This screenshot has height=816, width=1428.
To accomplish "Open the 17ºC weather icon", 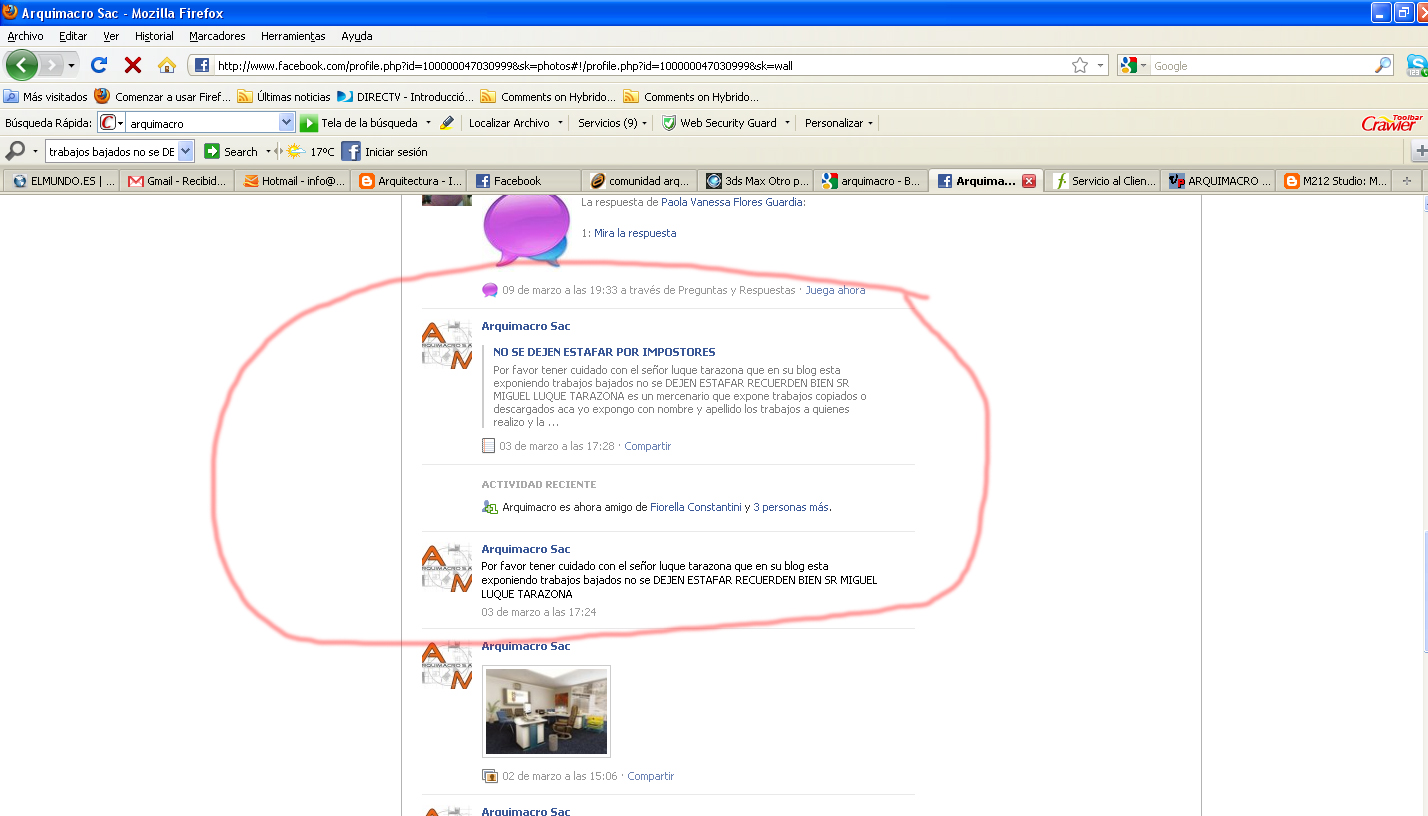I will tap(296, 152).
